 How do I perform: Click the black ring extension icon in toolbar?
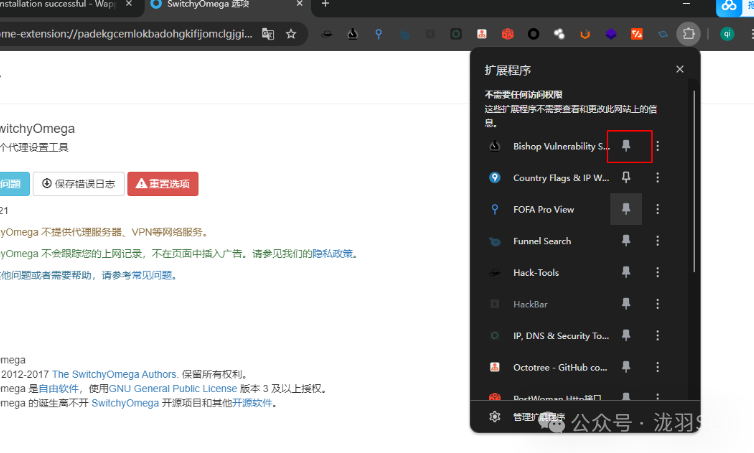533,34
